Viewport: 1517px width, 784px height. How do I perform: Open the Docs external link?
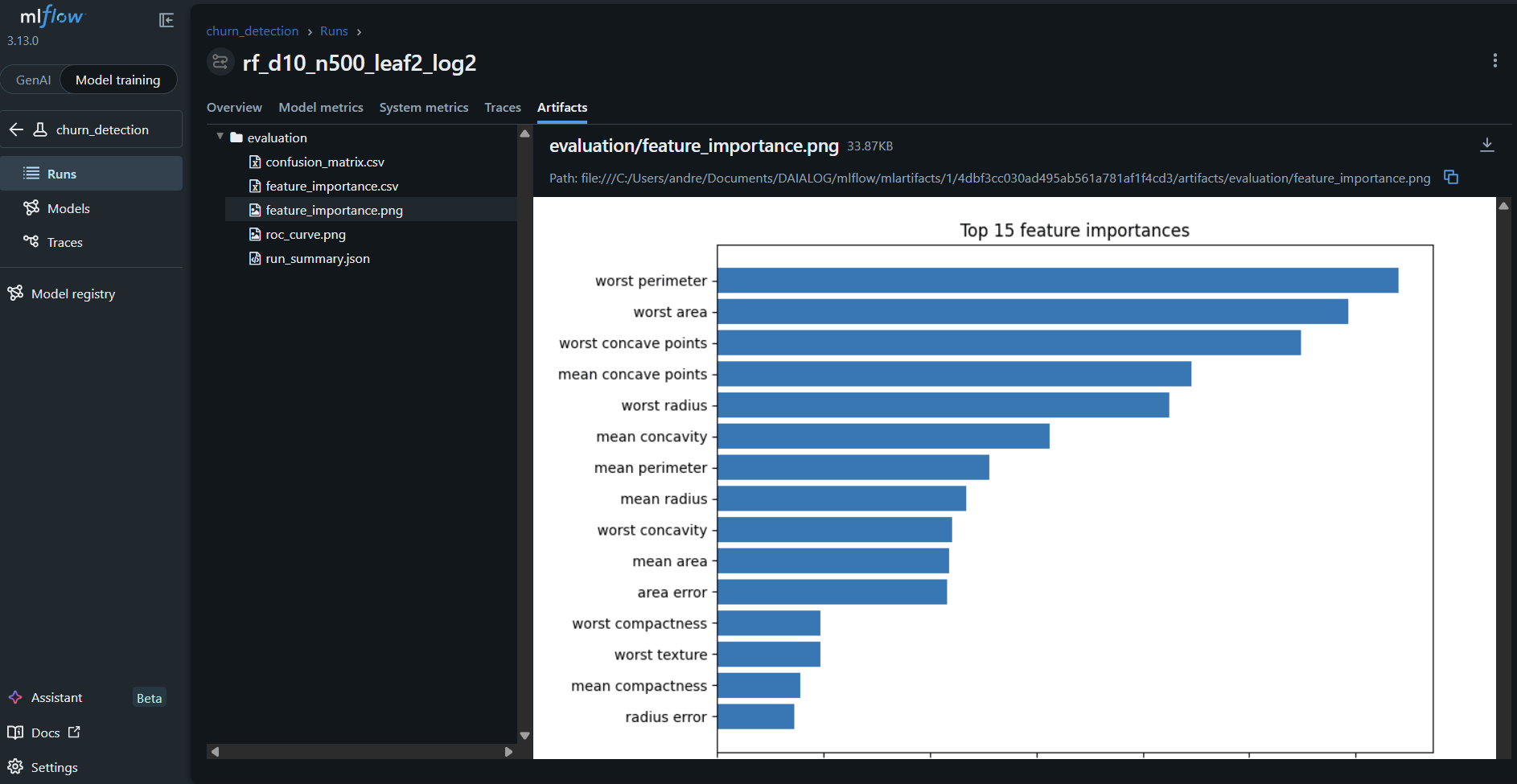click(43, 732)
